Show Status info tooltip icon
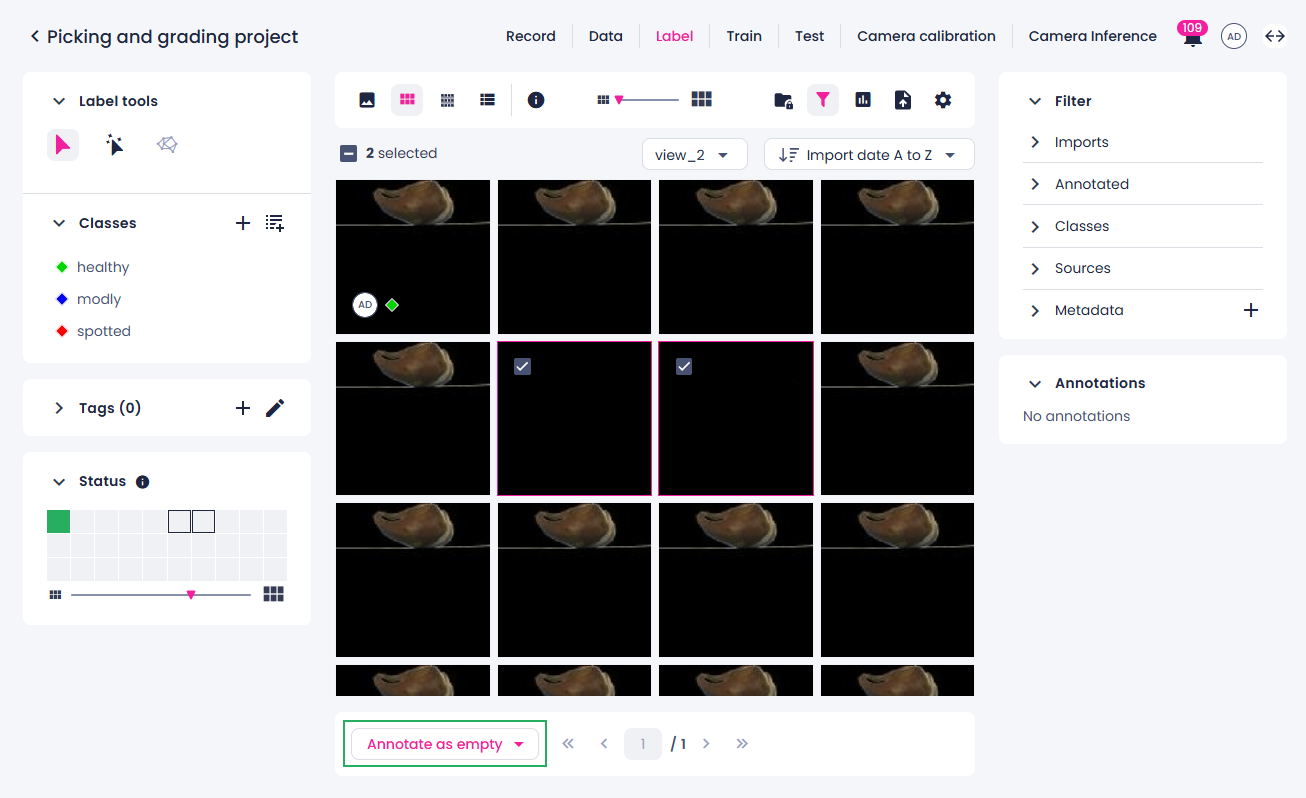Image resolution: width=1306 pixels, height=798 pixels. pyautogui.click(x=142, y=482)
